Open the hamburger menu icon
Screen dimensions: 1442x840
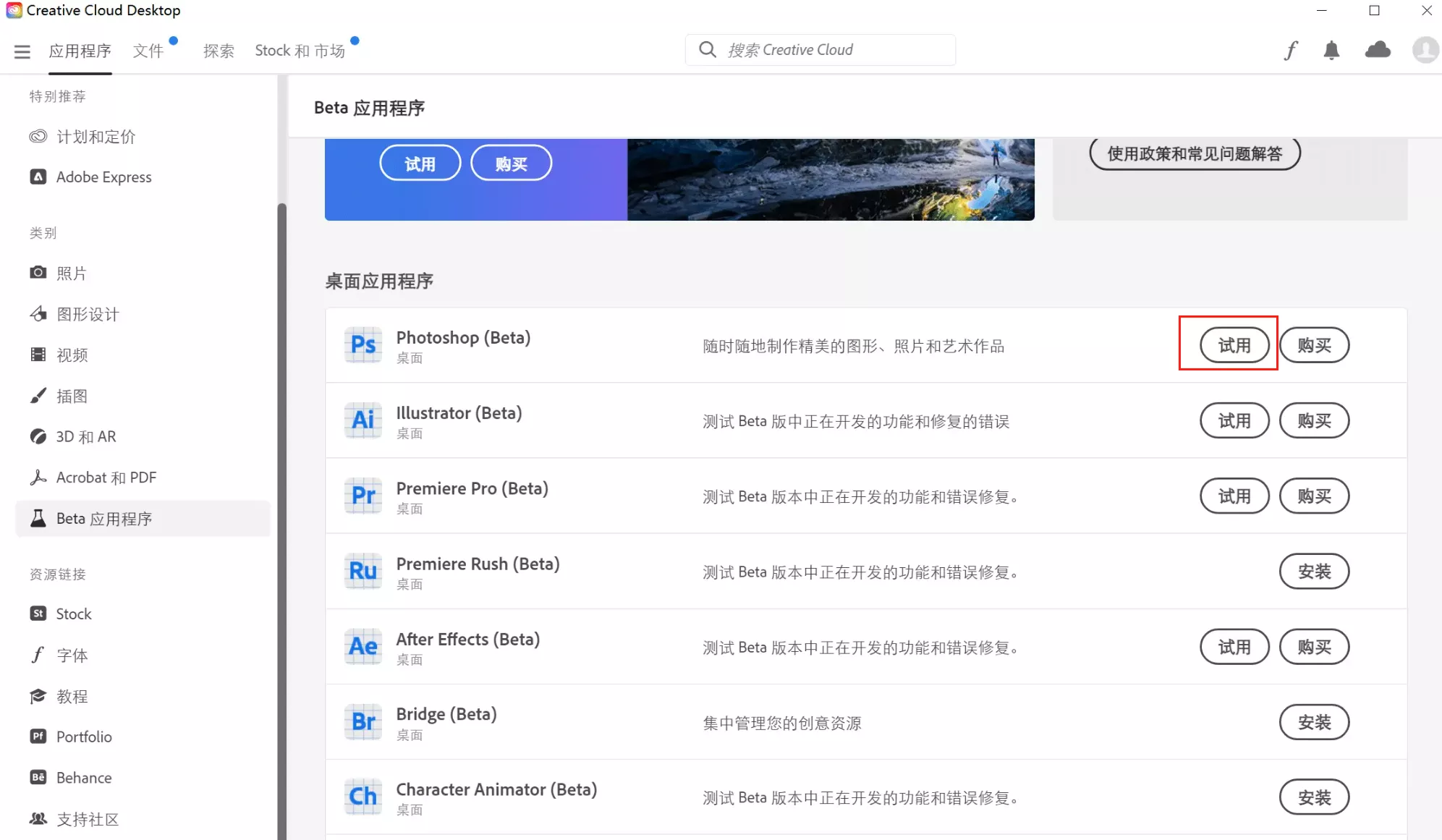pyautogui.click(x=22, y=51)
